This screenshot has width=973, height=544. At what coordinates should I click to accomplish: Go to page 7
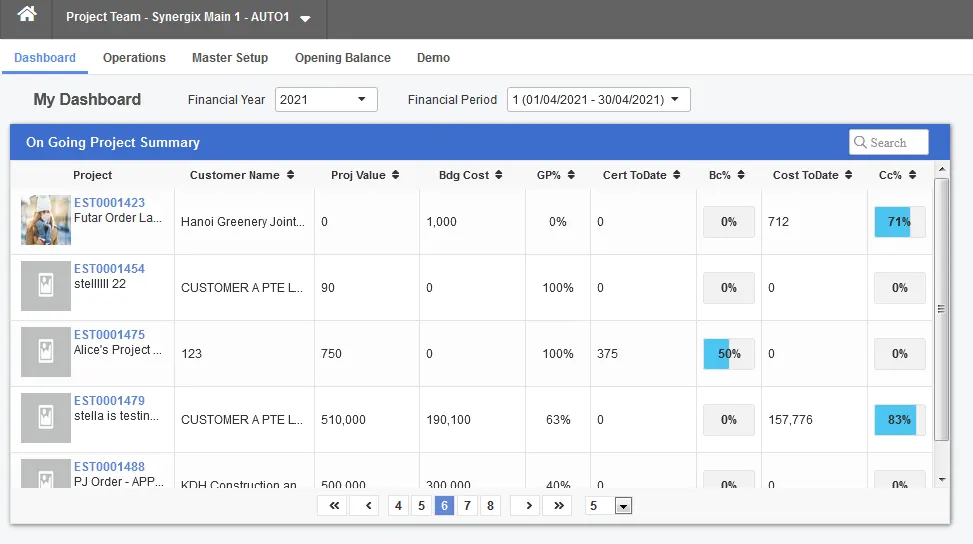pos(467,506)
